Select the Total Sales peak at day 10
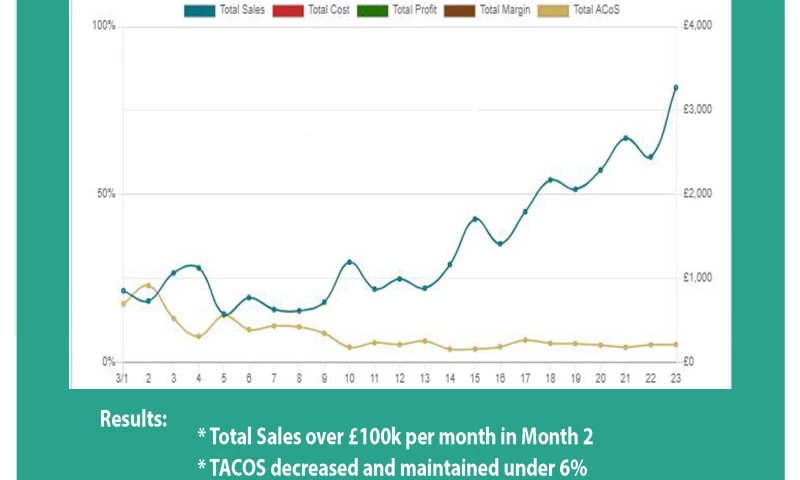The height and width of the screenshot is (480, 800). pos(350,262)
